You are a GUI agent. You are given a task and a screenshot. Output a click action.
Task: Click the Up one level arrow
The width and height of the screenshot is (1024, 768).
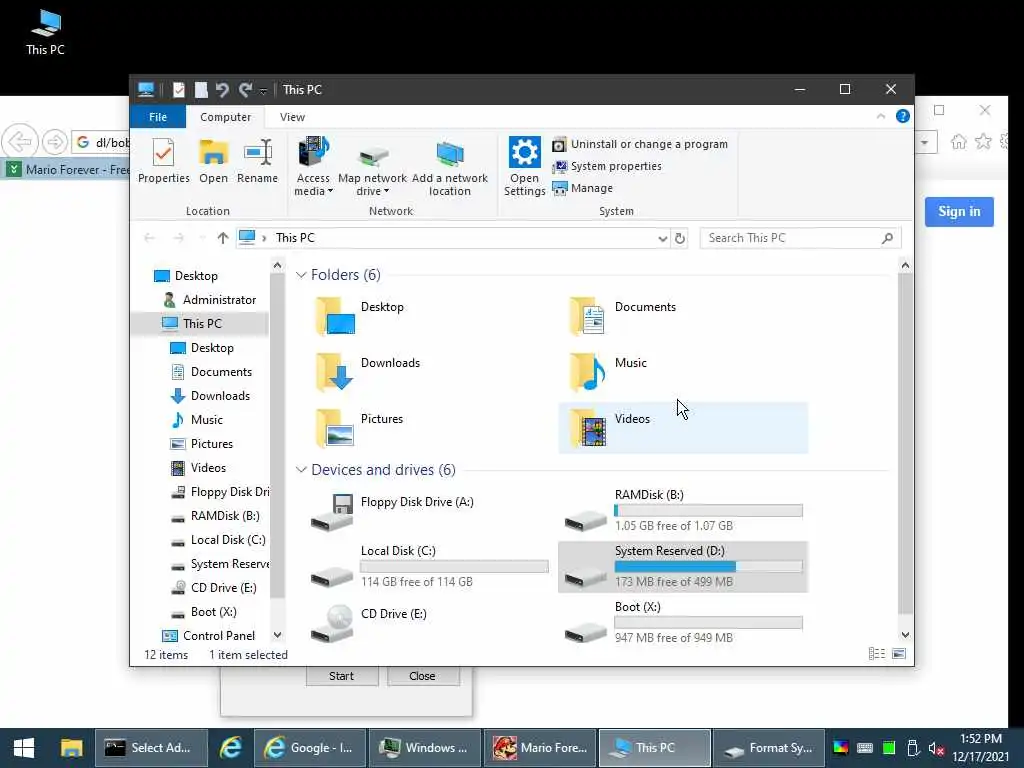coord(223,238)
